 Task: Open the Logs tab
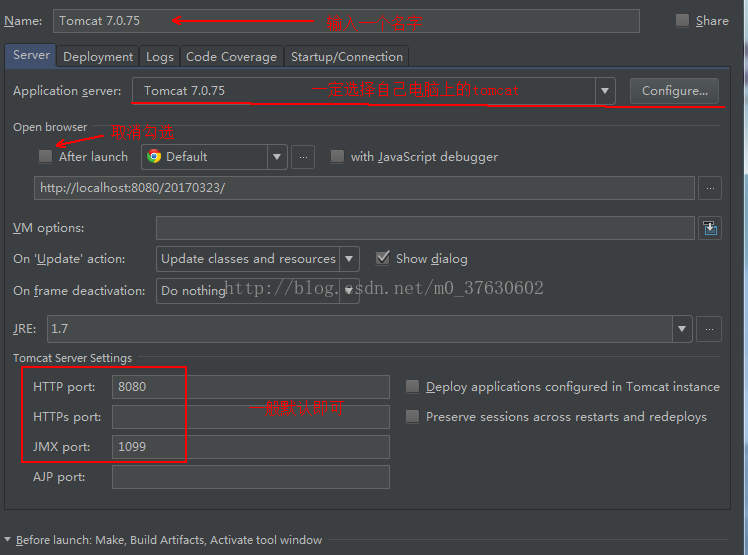point(159,57)
